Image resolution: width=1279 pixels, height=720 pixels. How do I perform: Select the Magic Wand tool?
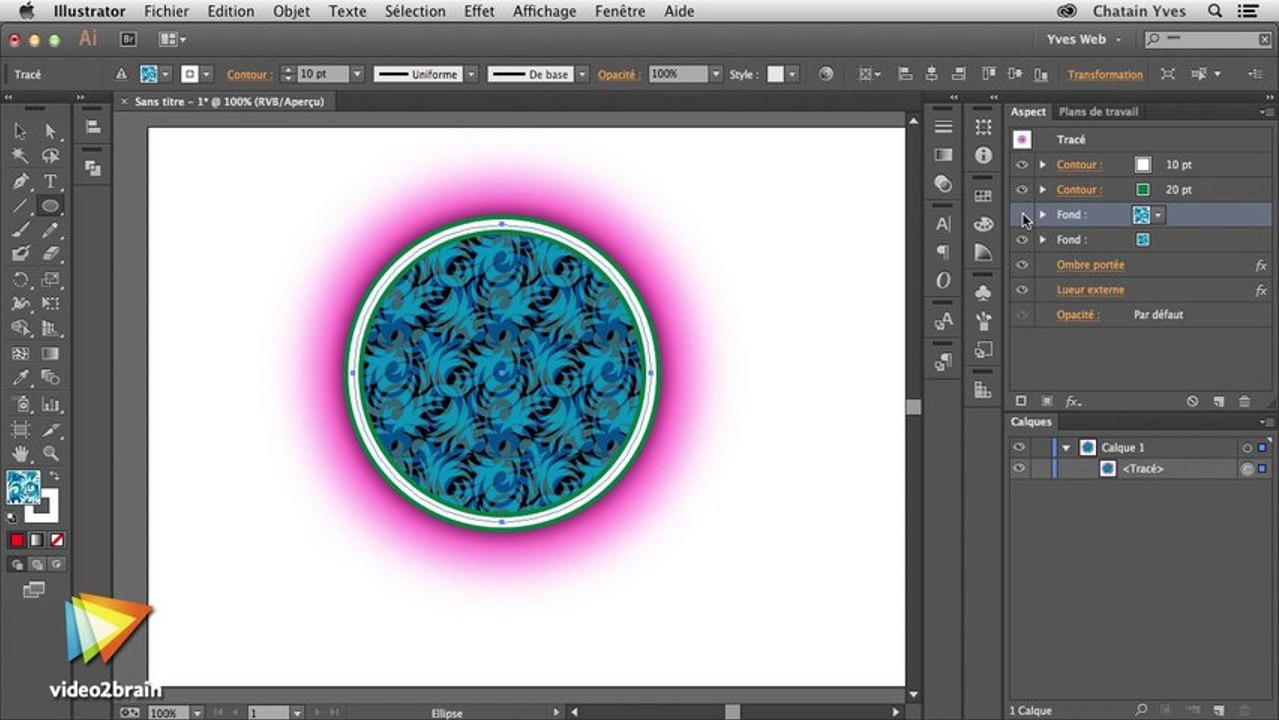coord(20,156)
